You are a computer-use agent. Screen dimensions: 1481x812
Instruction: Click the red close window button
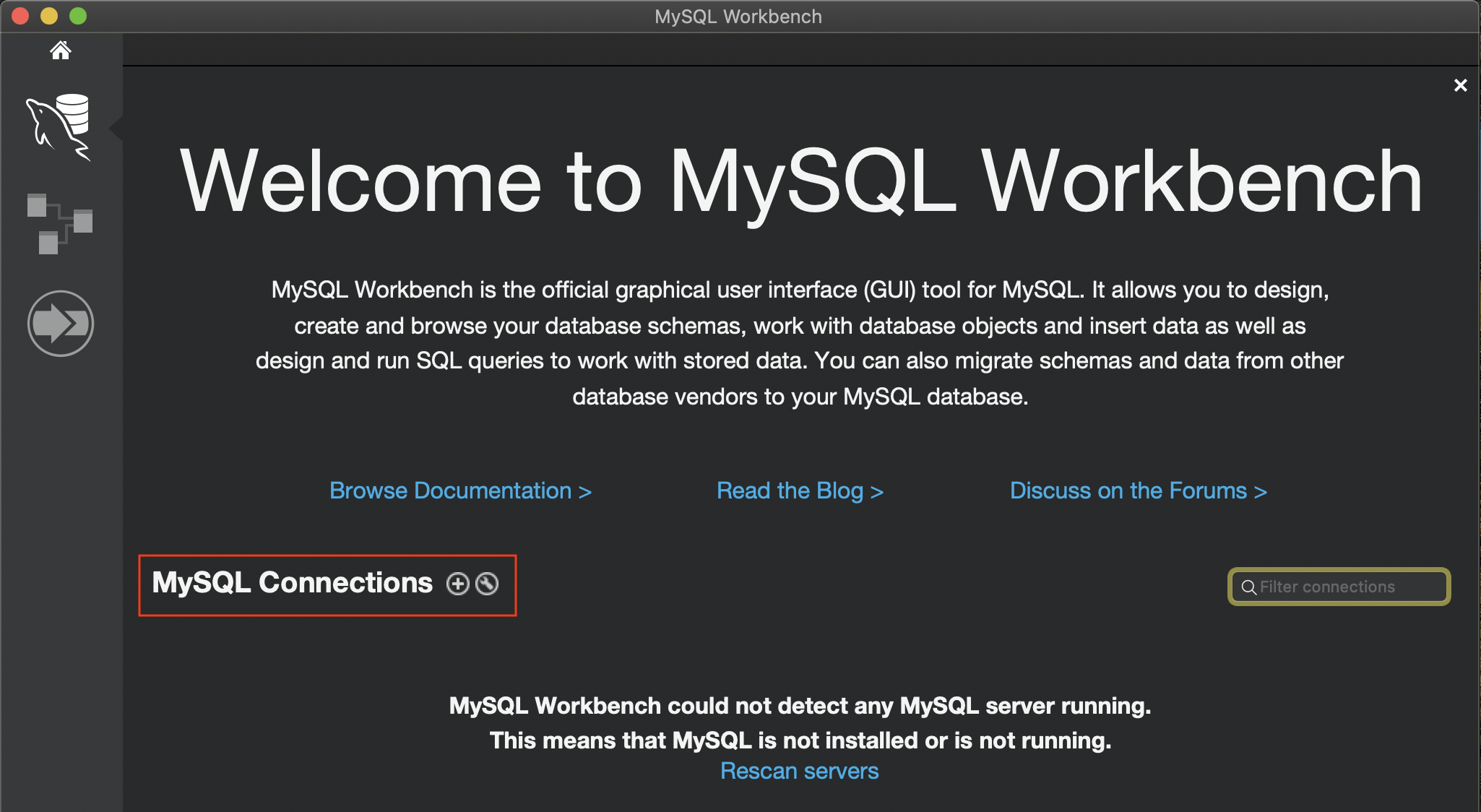(x=20, y=16)
